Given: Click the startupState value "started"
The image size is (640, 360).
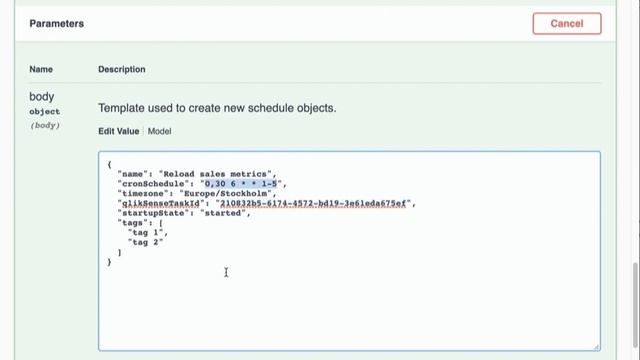Looking at the screenshot, I should click(223, 213).
